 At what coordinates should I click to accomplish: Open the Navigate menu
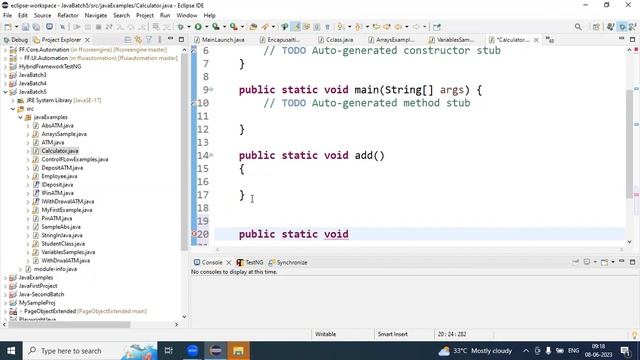pyautogui.click(x=96, y=16)
